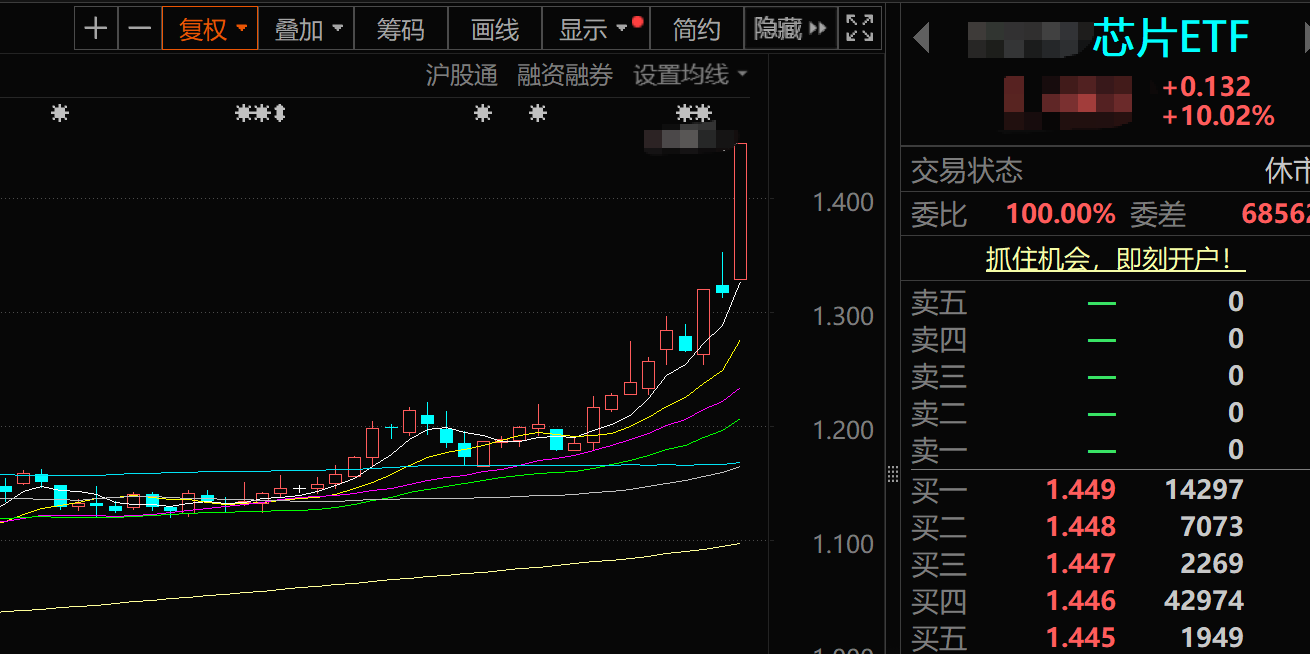Click the 委比 value 100.00%
Screen dimensions: 1310x654
point(1060,214)
